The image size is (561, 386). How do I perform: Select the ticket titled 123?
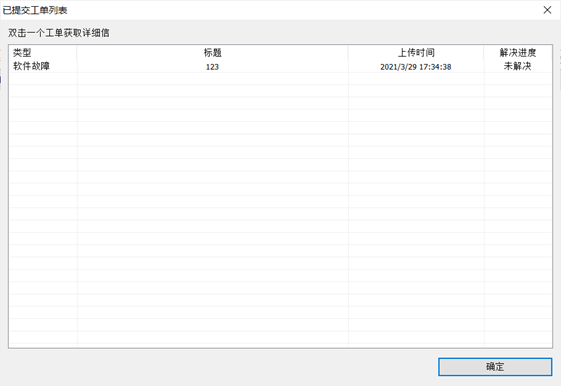(x=212, y=67)
